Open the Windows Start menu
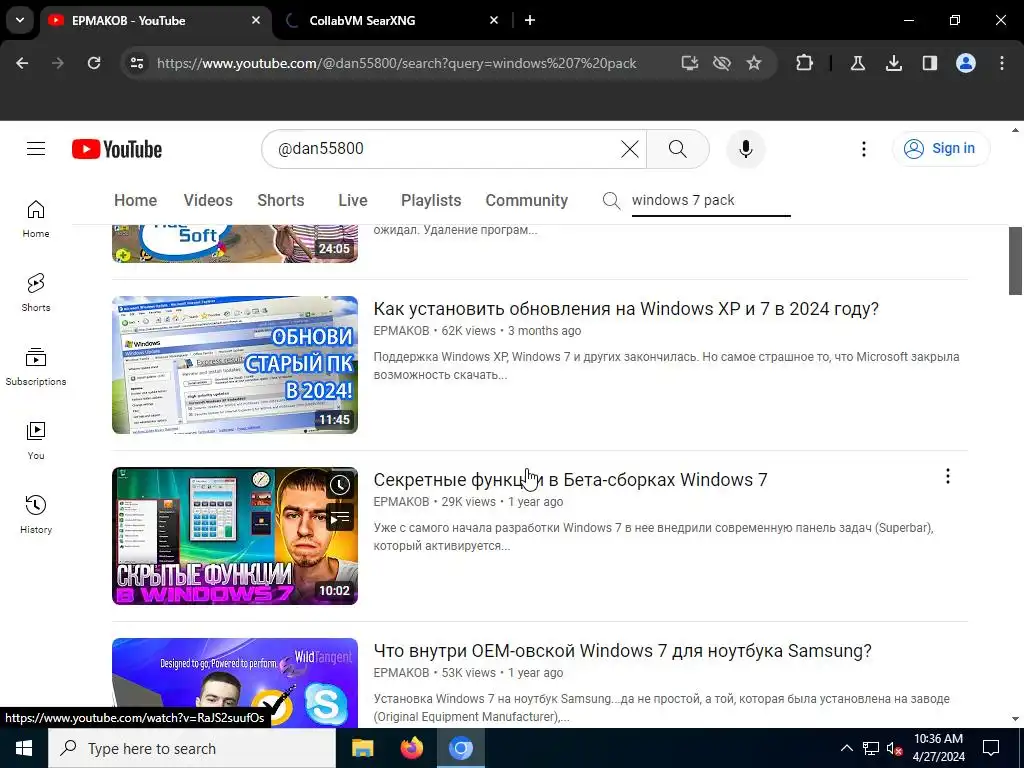1024x768 pixels. (x=24, y=748)
